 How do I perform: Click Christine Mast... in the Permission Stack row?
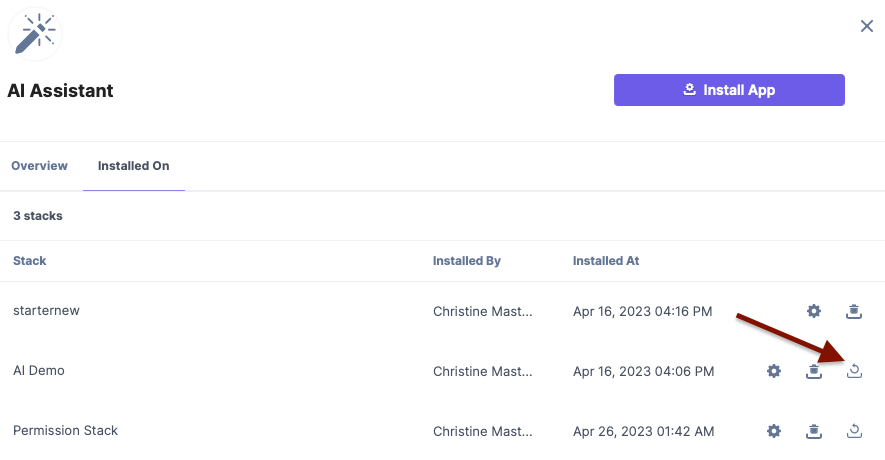tap(483, 431)
